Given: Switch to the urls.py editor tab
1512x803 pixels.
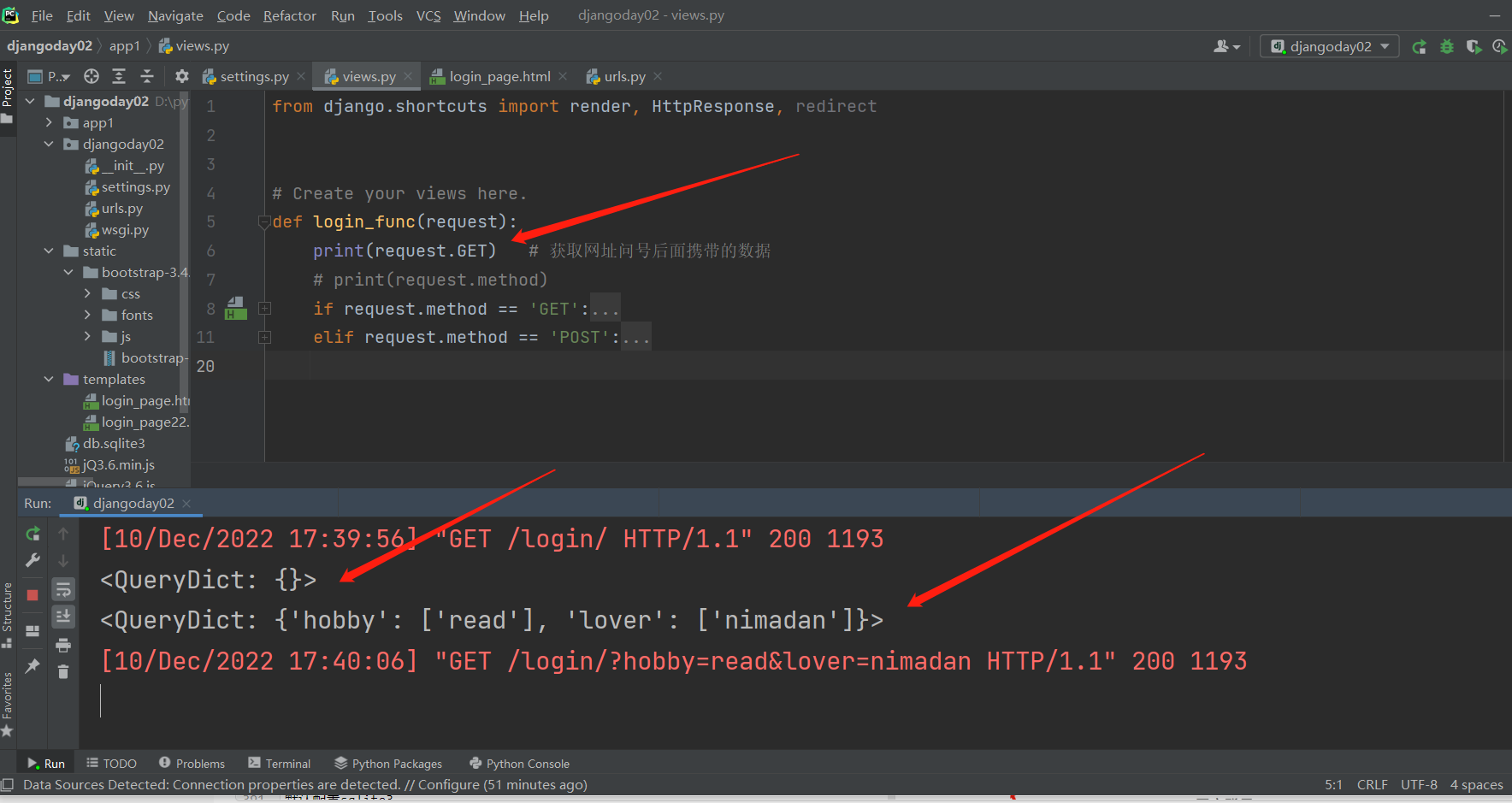Looking at the screenshot, I should coord(624,76).
